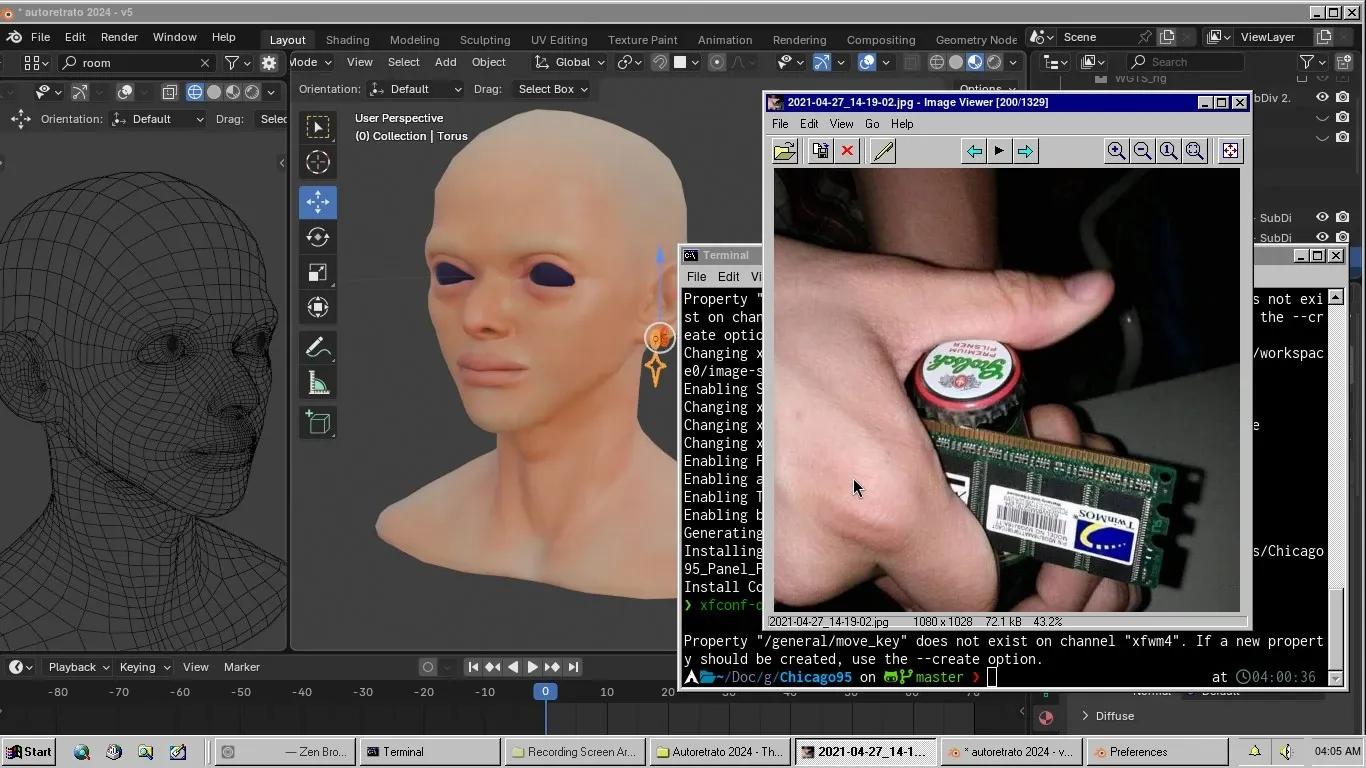Toggle snapping magnet icon in viewport header
Screen dimensions: 1366x768
[659, 62]
